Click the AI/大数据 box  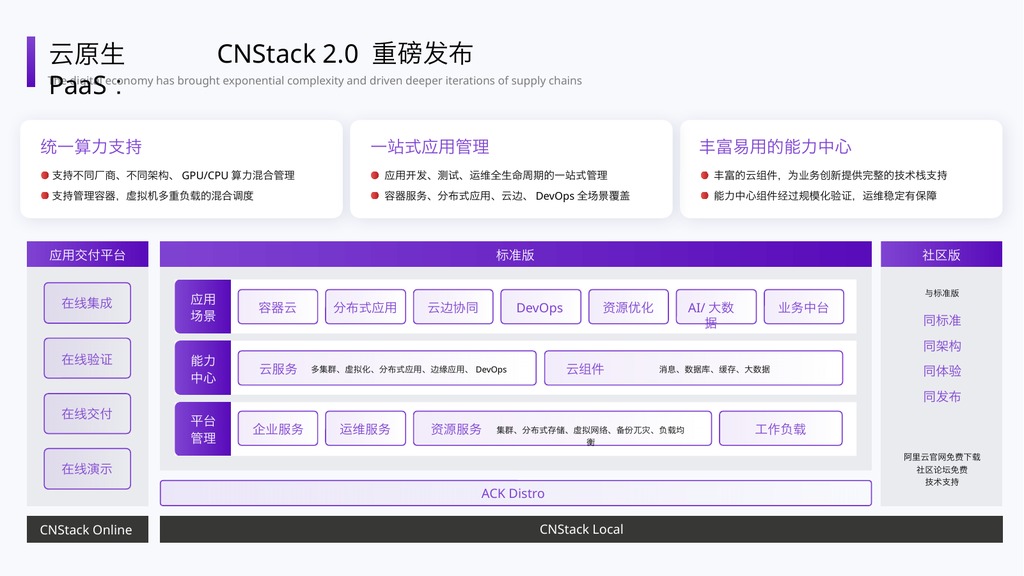tap(716, 307)
